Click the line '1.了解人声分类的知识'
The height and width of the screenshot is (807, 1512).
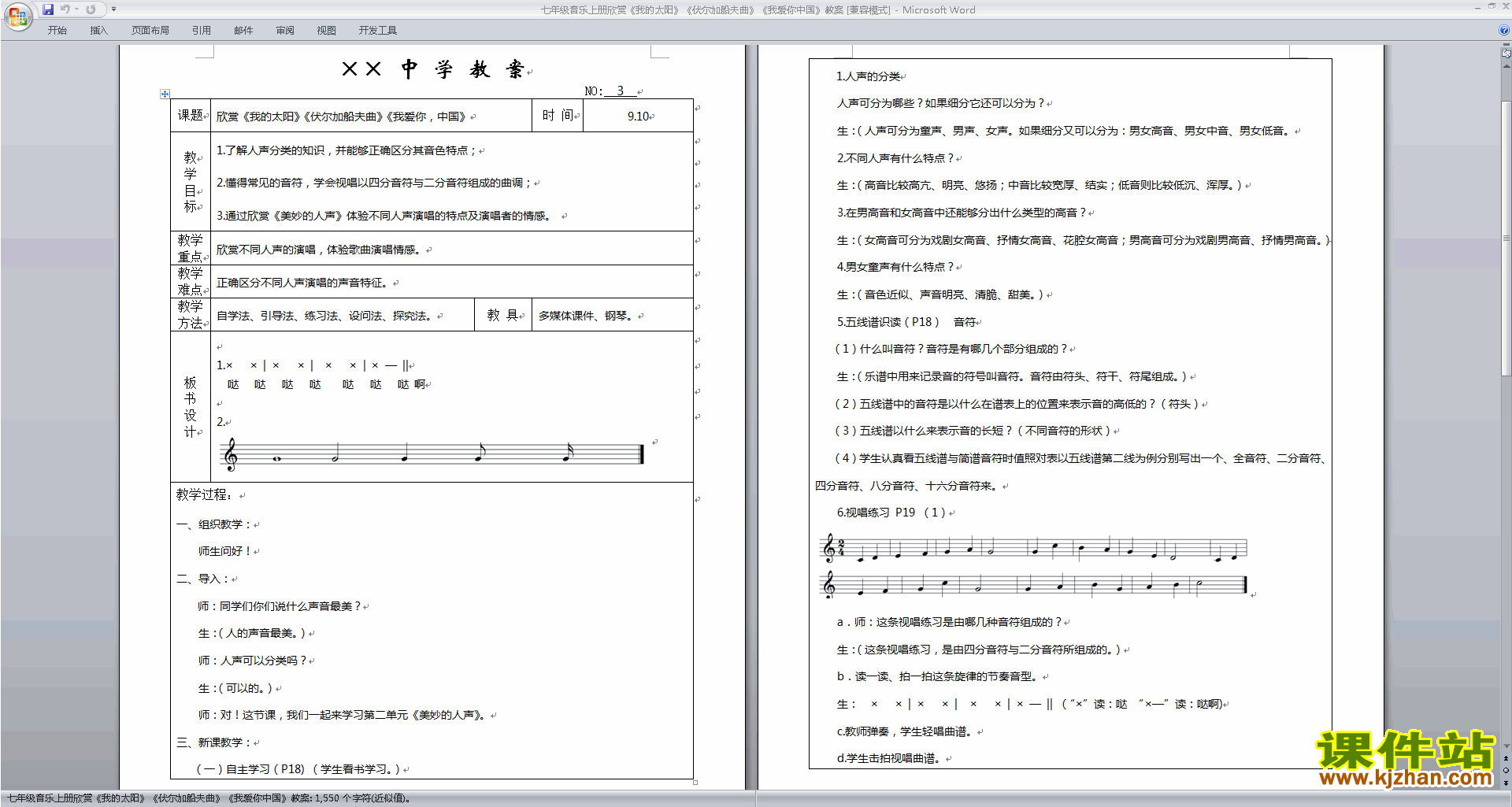click(x=346, y=150)
